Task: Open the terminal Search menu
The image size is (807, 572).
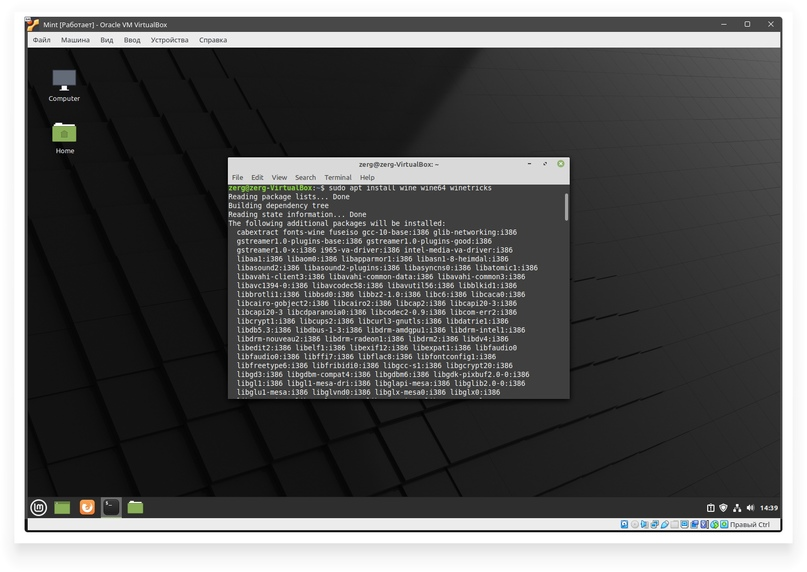Action: (305, 177)
